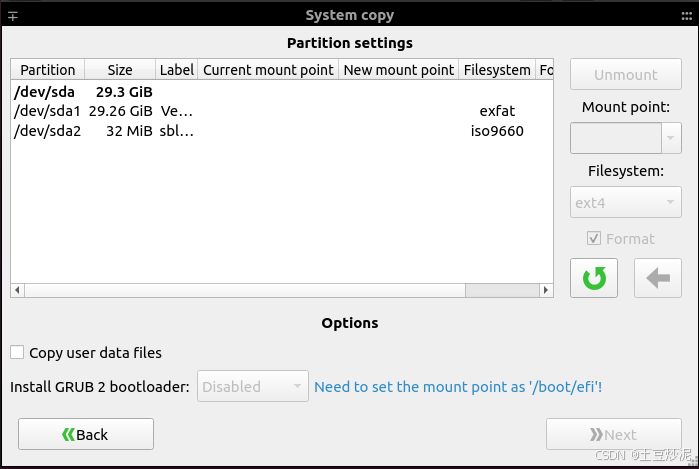This screenshot has height=469, width=699.
Task: Click the Filesystem column header
Action: tap(497, 70)
